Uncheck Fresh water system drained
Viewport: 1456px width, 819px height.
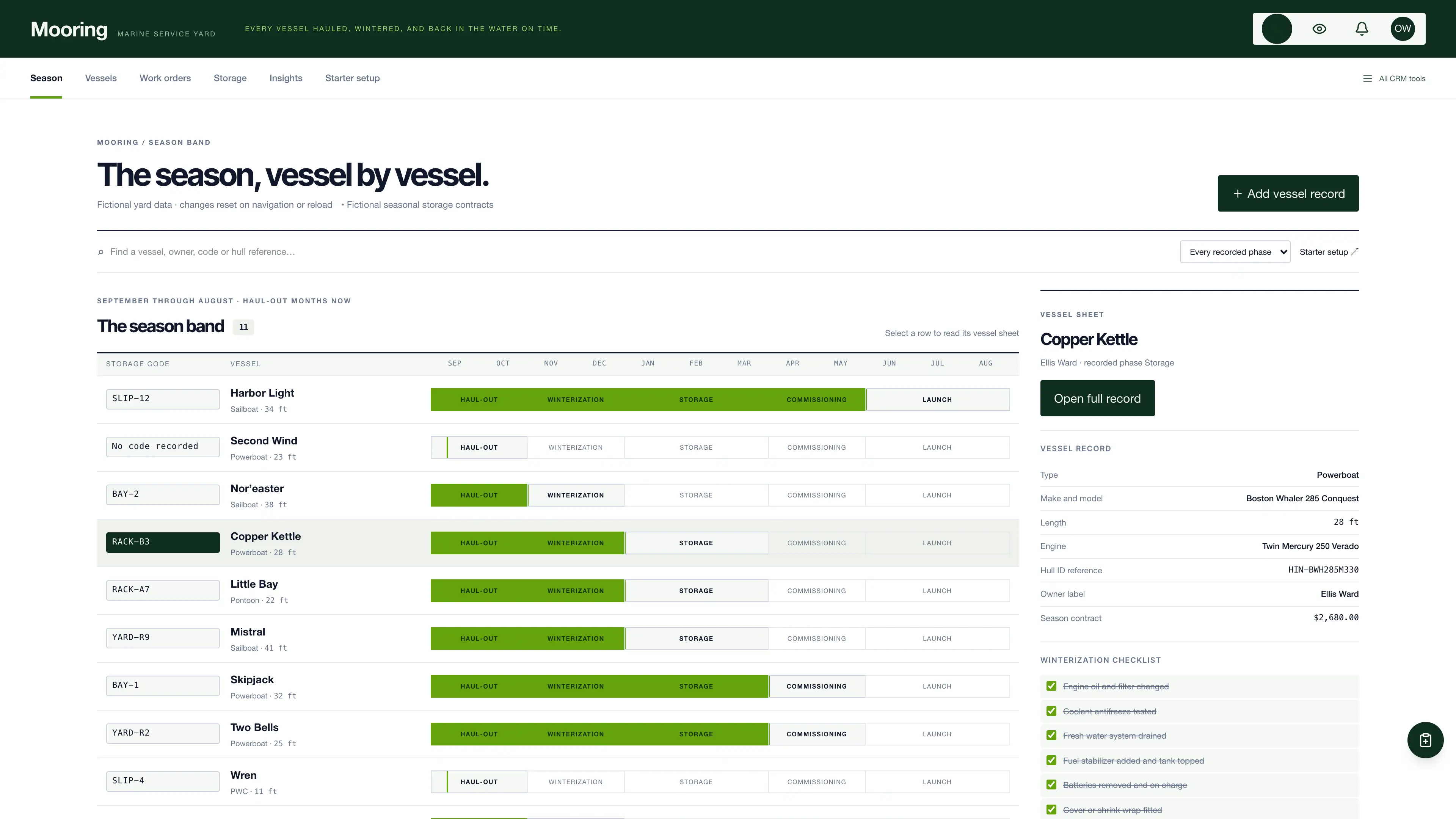(x=1051, y=735)
